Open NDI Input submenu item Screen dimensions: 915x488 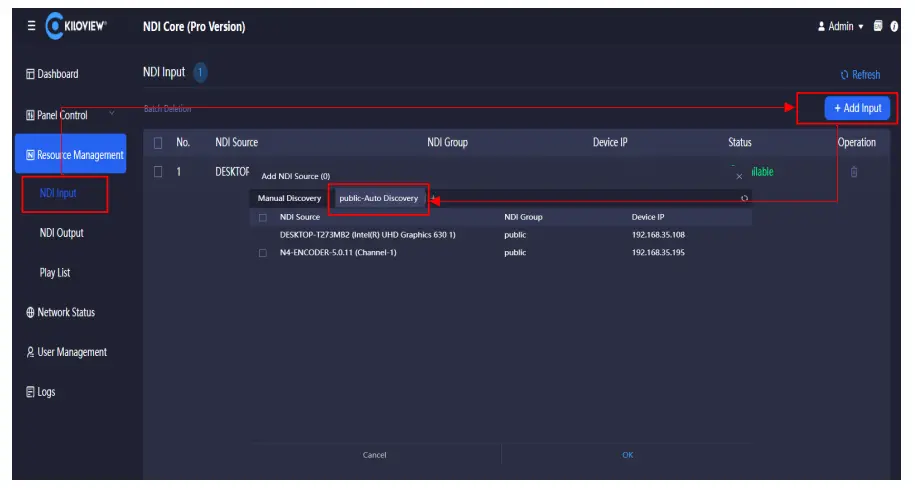tap(58, 193)
